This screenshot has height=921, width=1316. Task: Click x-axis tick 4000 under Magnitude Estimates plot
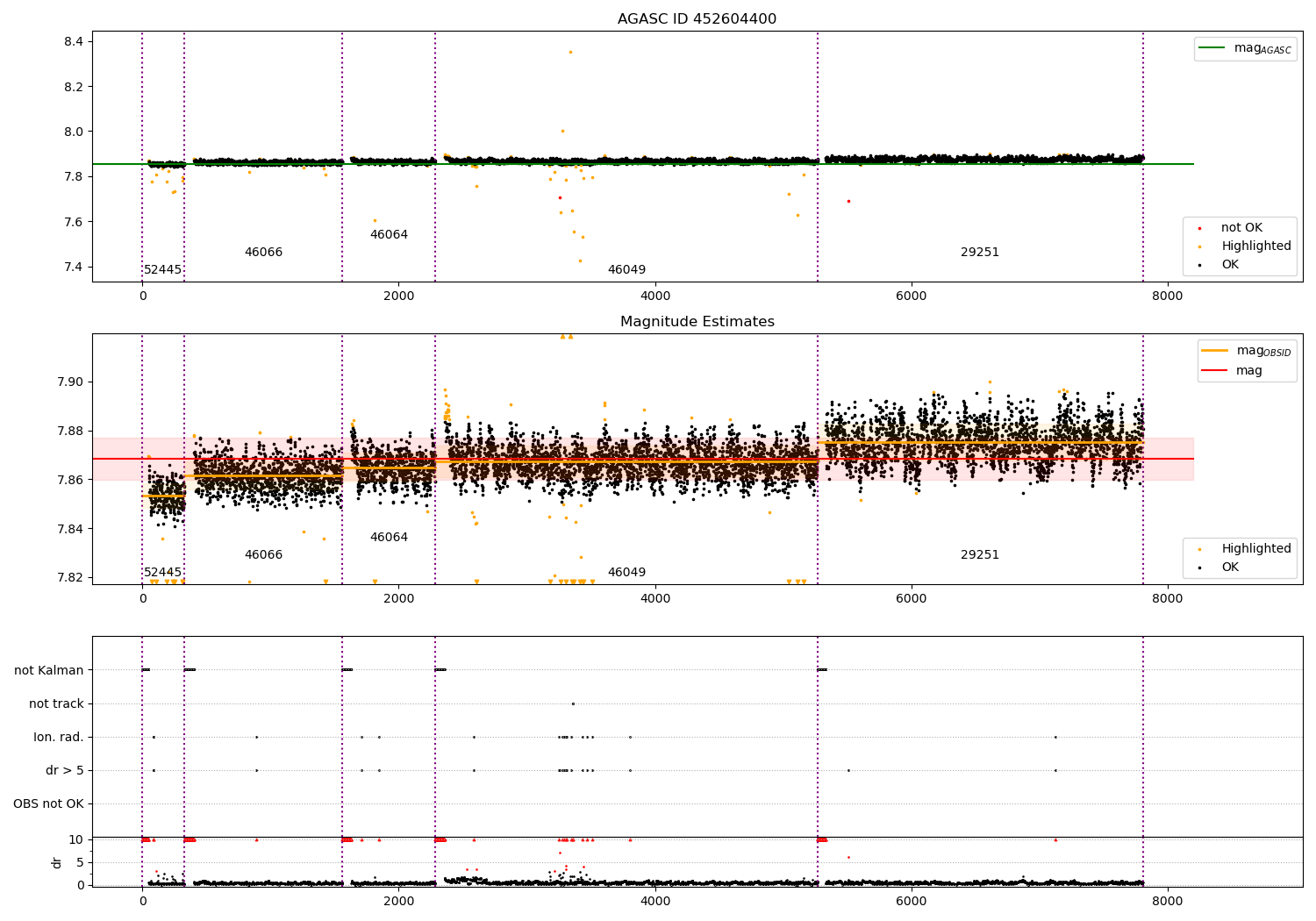point(655,599)
